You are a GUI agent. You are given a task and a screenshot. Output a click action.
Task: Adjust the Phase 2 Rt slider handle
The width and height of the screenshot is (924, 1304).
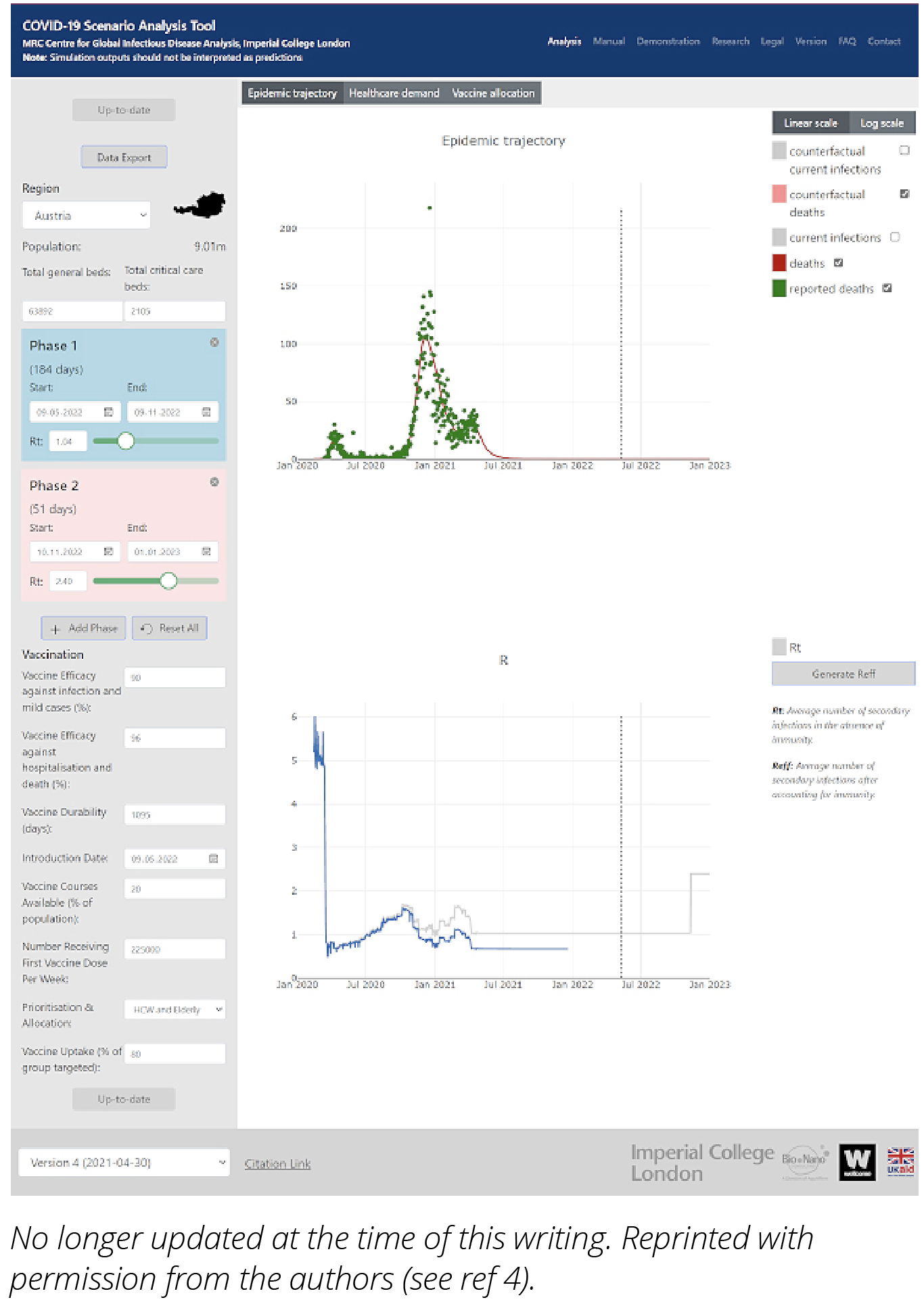point(168,580)
